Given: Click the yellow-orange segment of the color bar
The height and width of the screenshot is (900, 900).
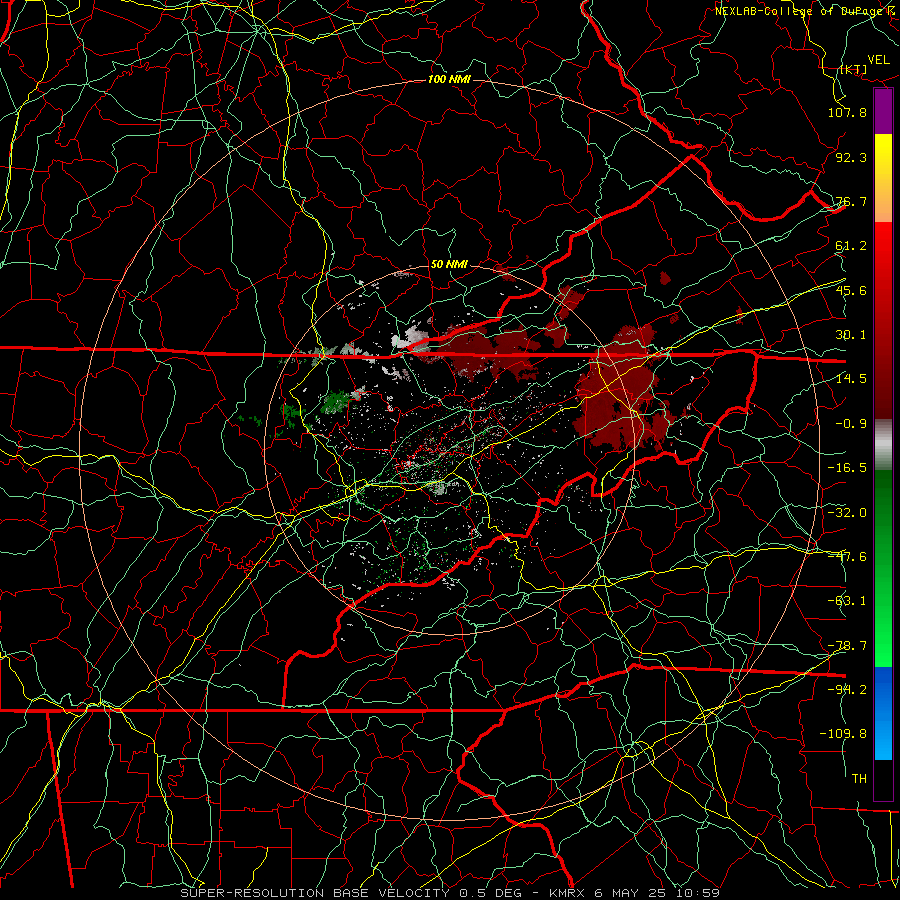Looking at the screenshot, I should pos(883,178).
